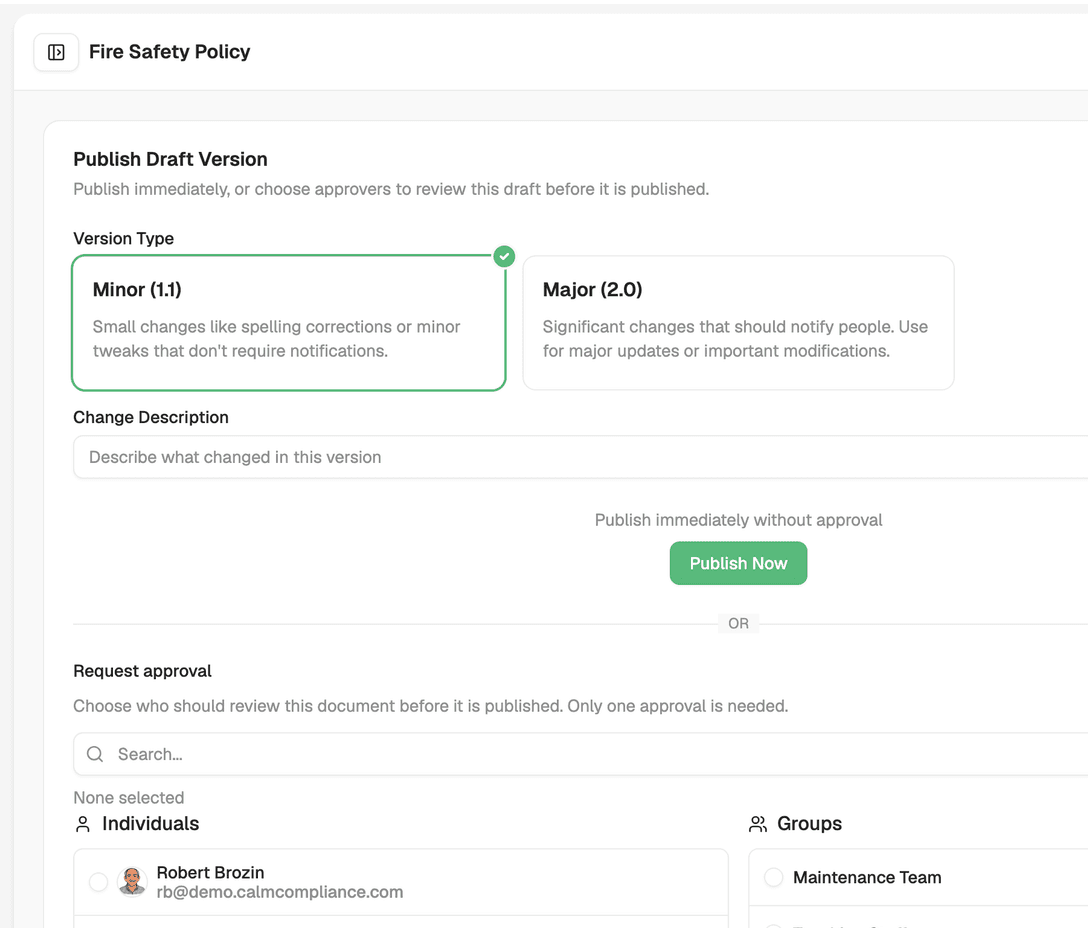The width and height of the screenshot is (1088, 928).
Task: Focus the approver Search field
Action: [x=580, y=754]
